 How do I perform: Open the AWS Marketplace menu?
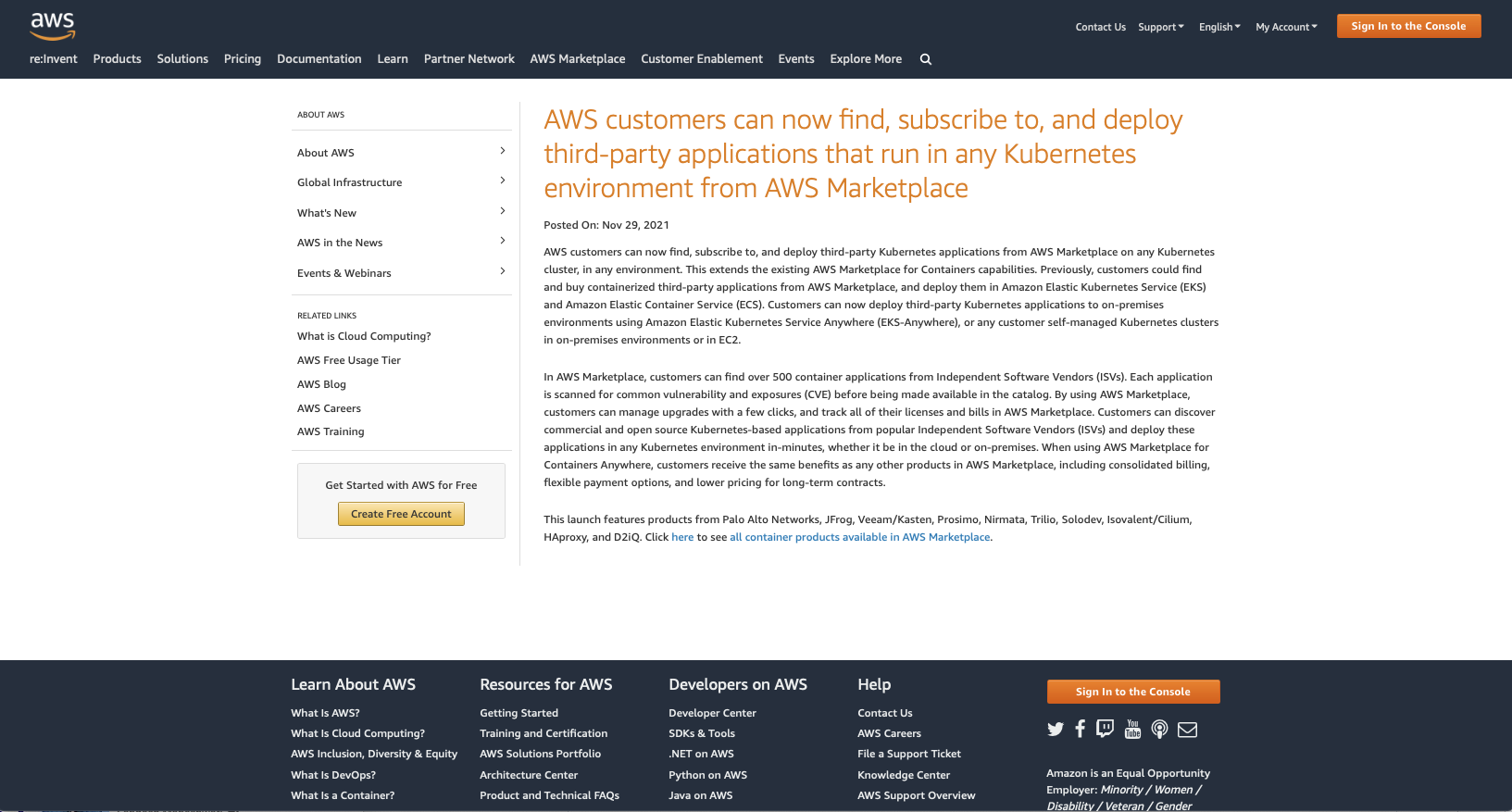point(578,59)
